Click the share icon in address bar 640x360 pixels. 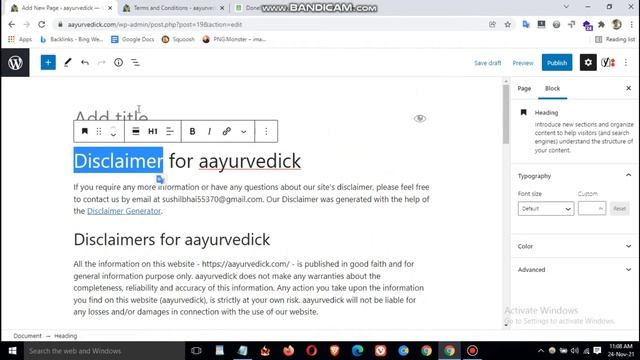(x=492, y=24)
